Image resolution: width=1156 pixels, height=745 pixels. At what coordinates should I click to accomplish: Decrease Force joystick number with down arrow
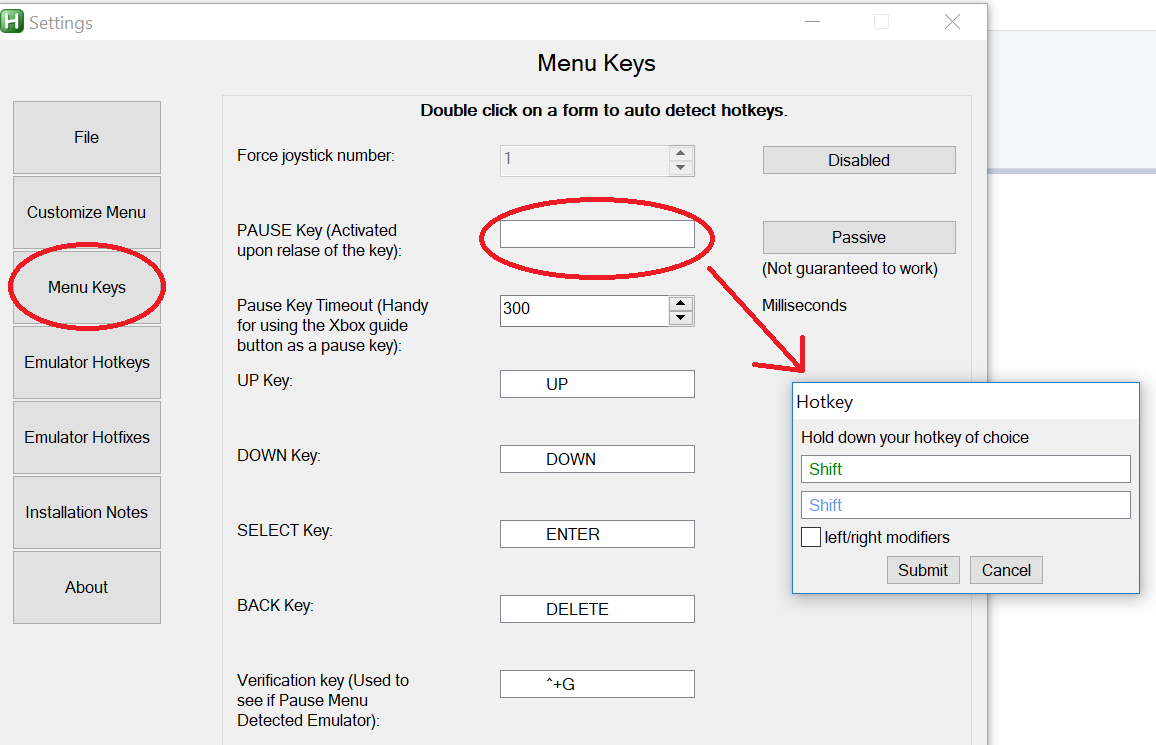(x=680, y=168)
